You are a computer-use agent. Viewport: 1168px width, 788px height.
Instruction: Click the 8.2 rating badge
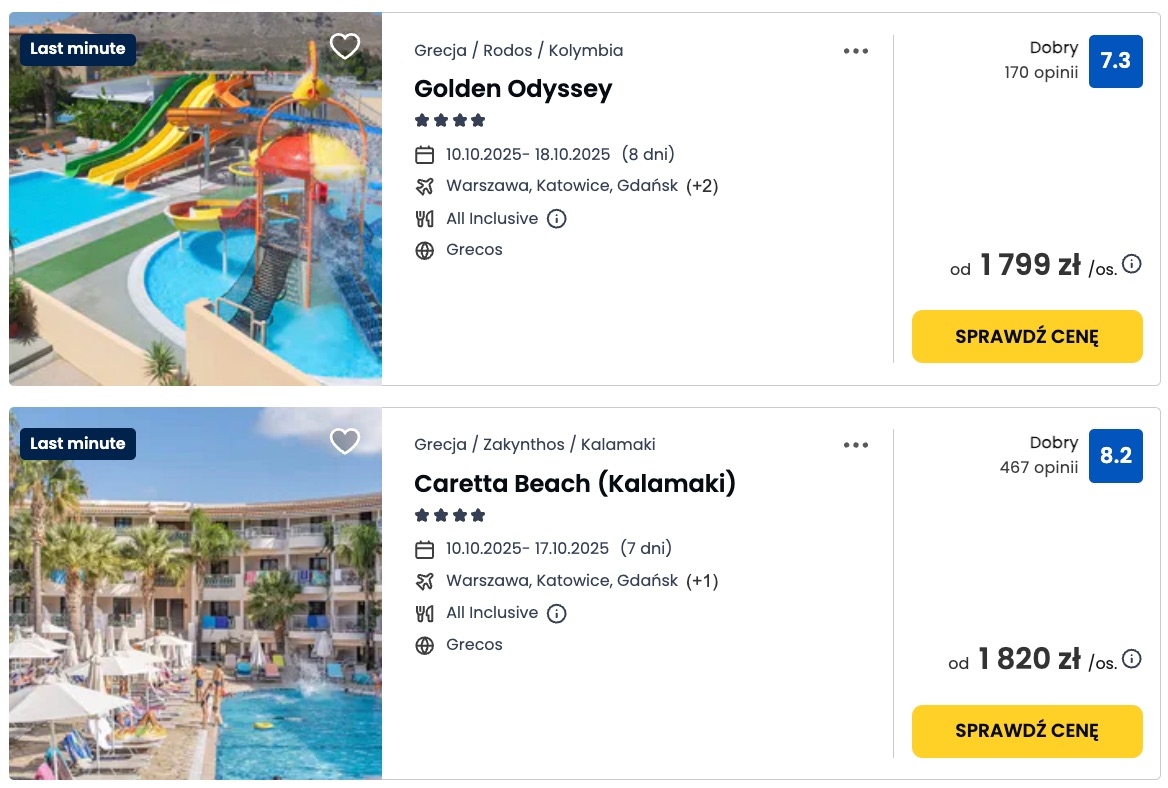pos(1115,456)
